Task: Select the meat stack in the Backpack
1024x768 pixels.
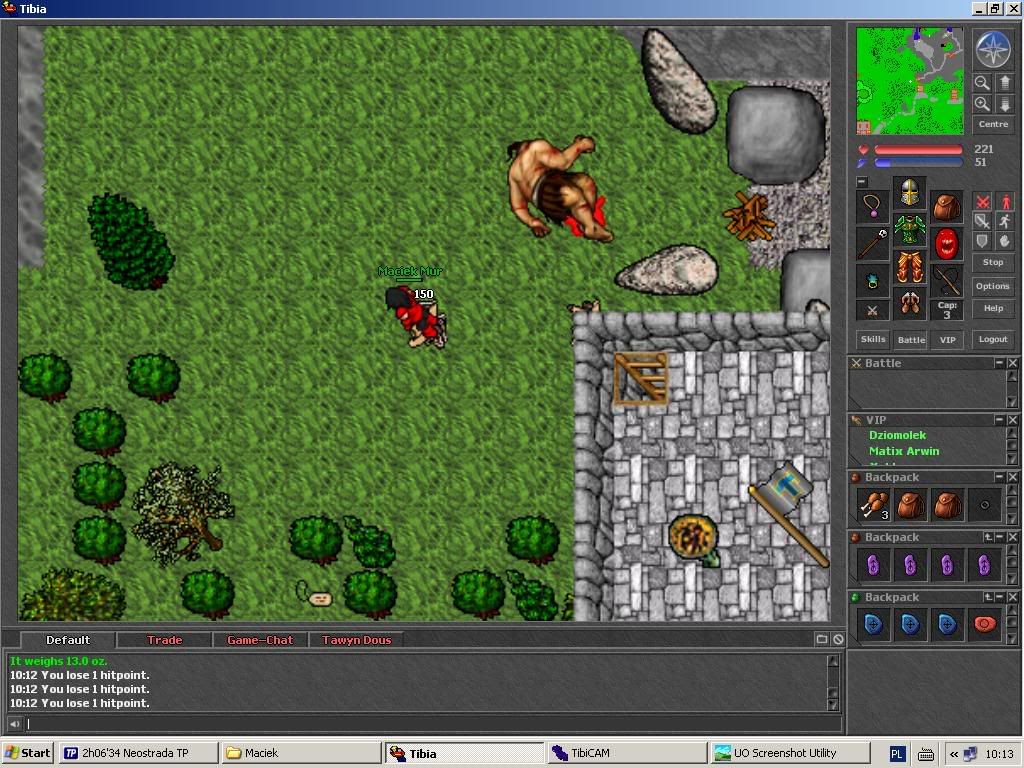Action: [873, 505]
